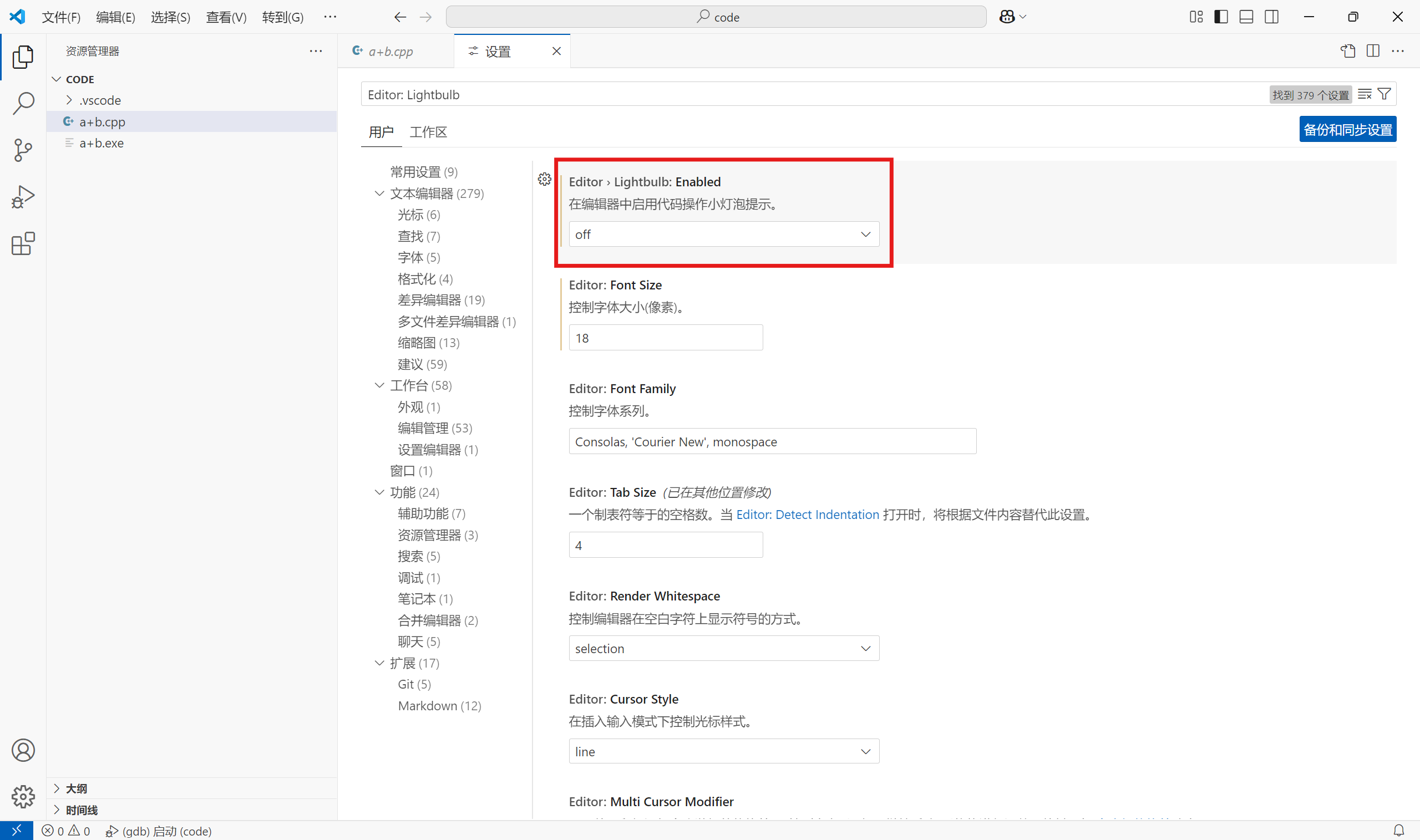
Task: Click the Accounts icon in activity bar
Action: point(23,750)
